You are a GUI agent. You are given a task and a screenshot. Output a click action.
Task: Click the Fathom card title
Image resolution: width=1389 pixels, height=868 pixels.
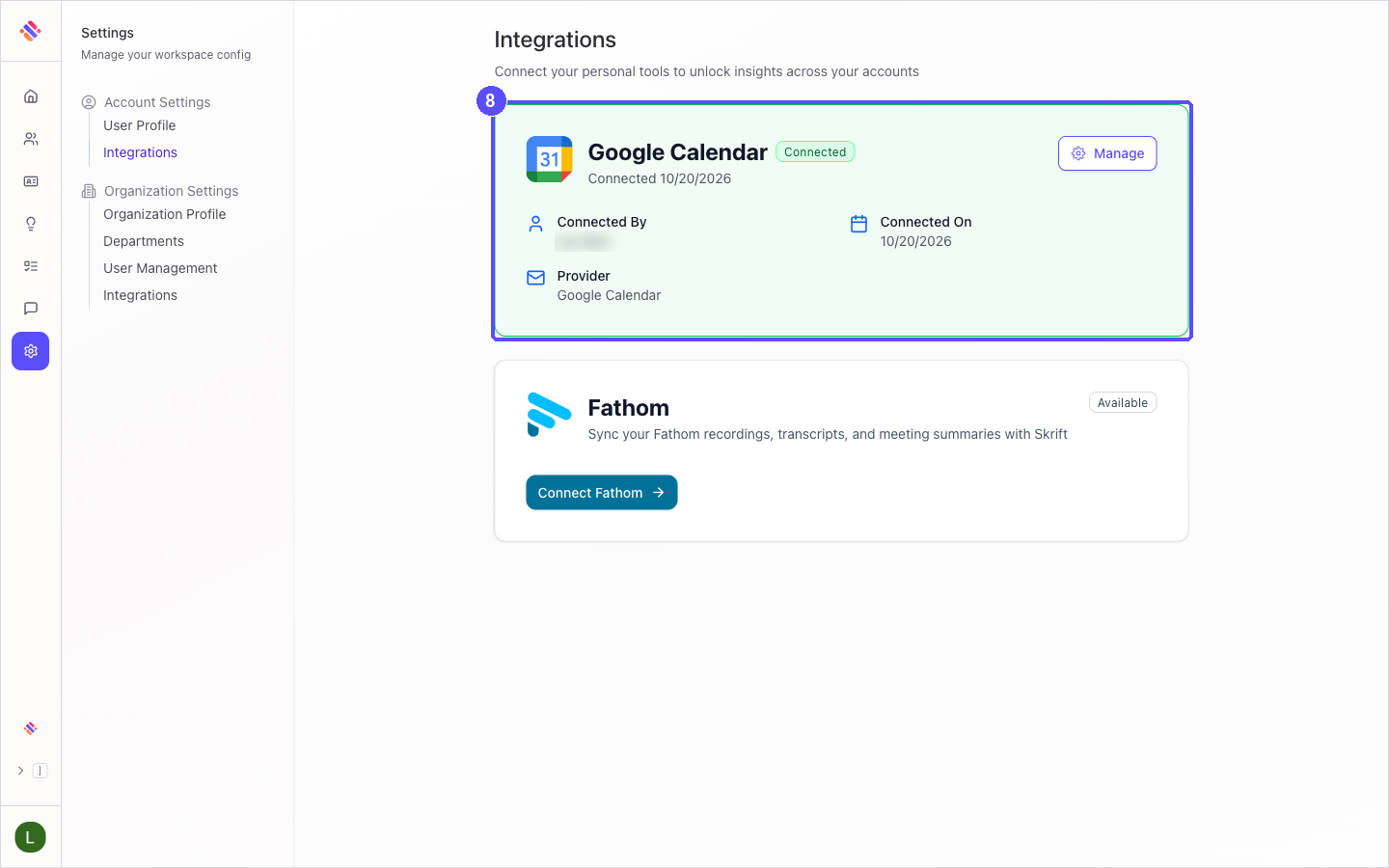click(x=629, y=408)
